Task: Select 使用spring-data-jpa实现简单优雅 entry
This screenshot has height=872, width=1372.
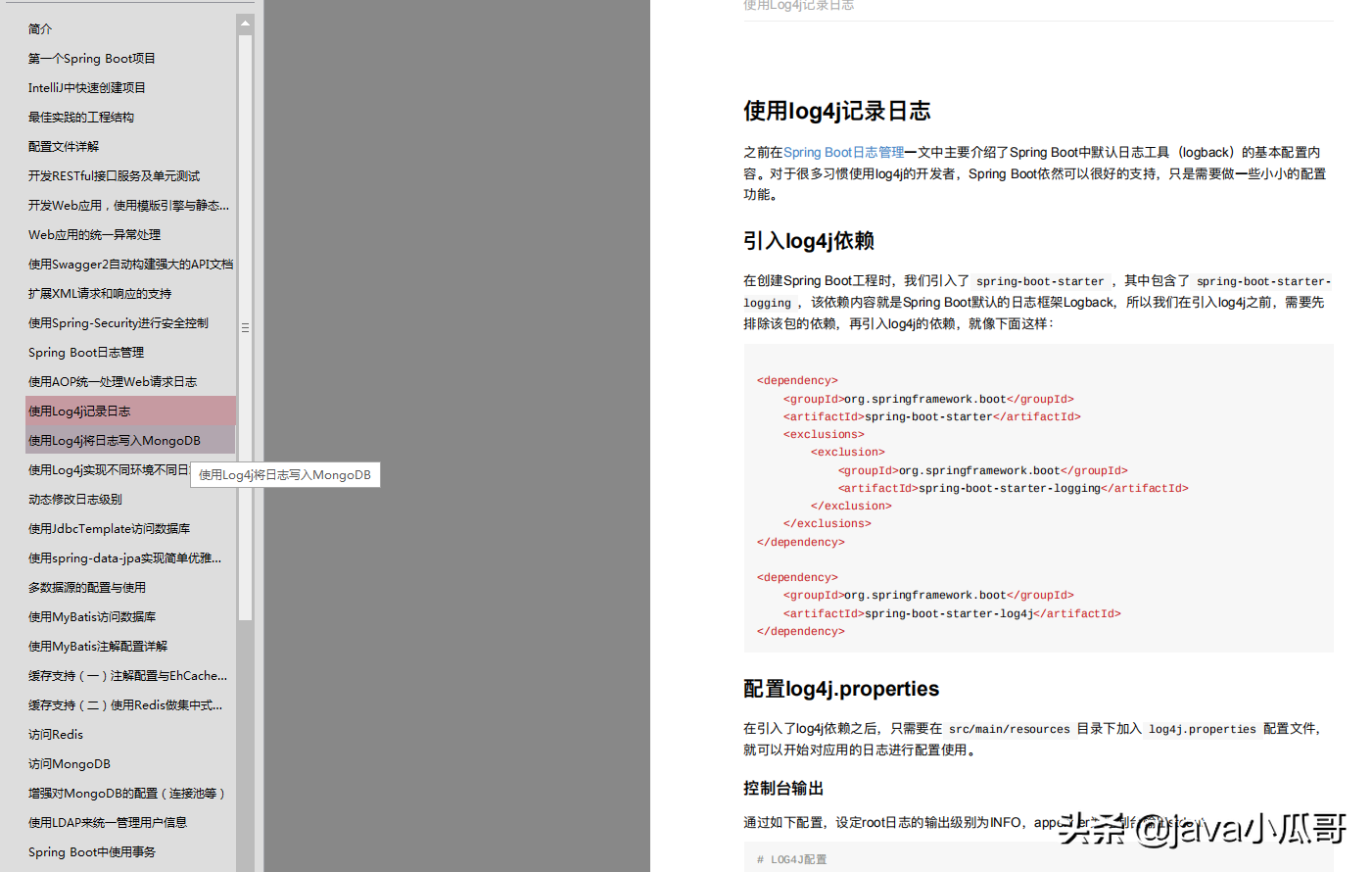Action: [124, 558]
